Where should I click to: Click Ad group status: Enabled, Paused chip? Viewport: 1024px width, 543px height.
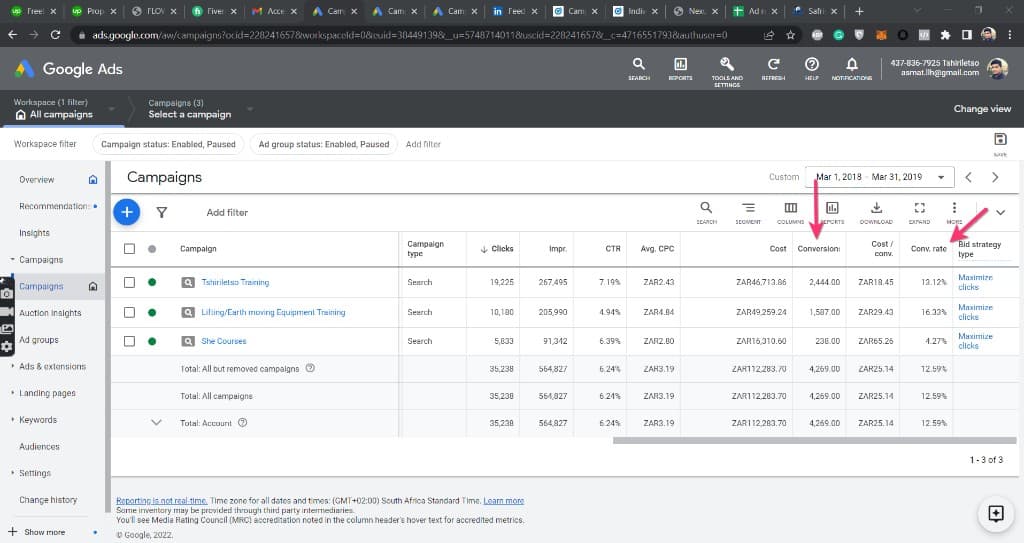point(323,144)
